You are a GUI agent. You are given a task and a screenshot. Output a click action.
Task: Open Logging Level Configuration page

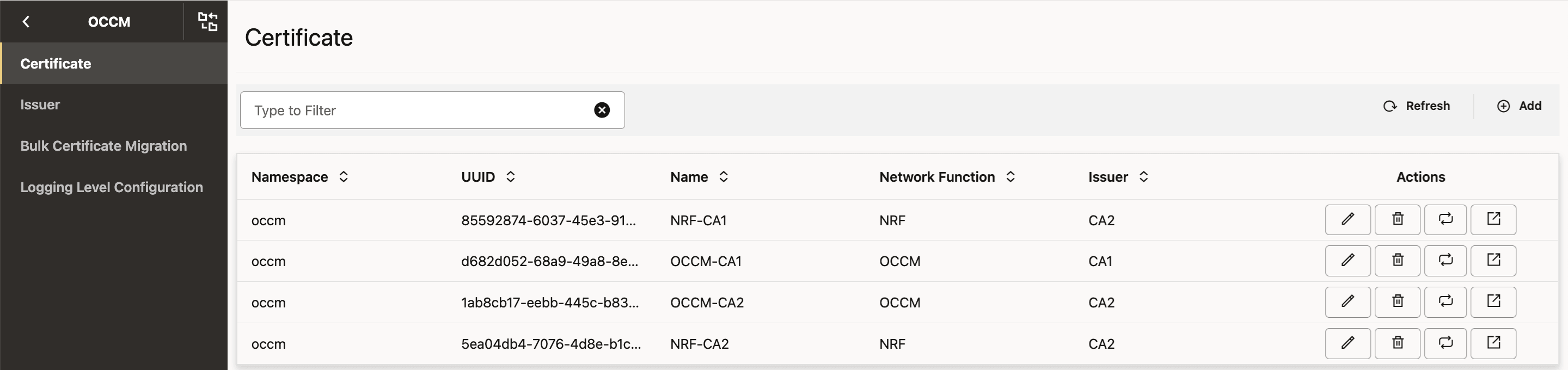[x=114, y=187]
